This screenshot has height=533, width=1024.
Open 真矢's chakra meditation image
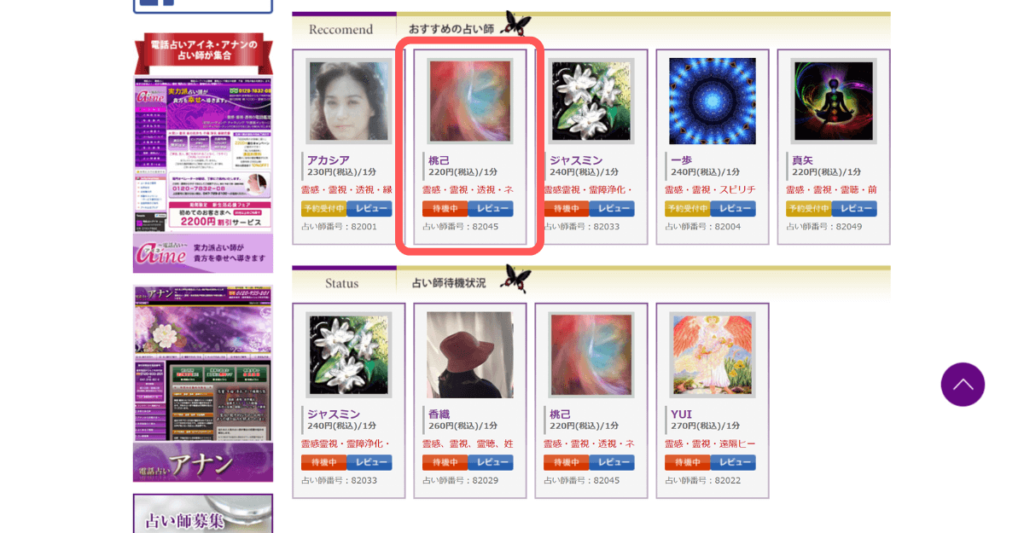tap(833, 101)
